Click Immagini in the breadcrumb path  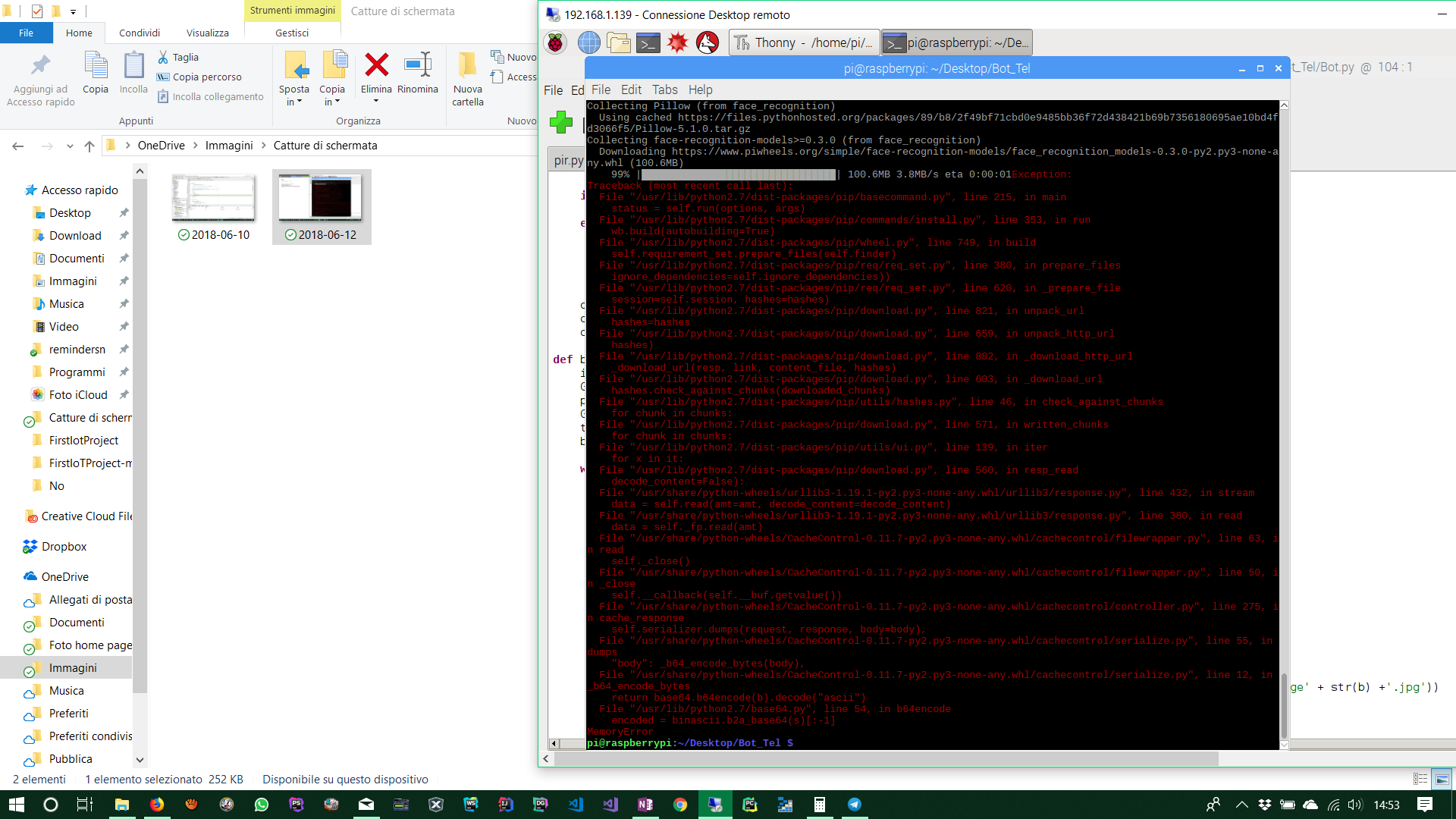pos(229,146)
